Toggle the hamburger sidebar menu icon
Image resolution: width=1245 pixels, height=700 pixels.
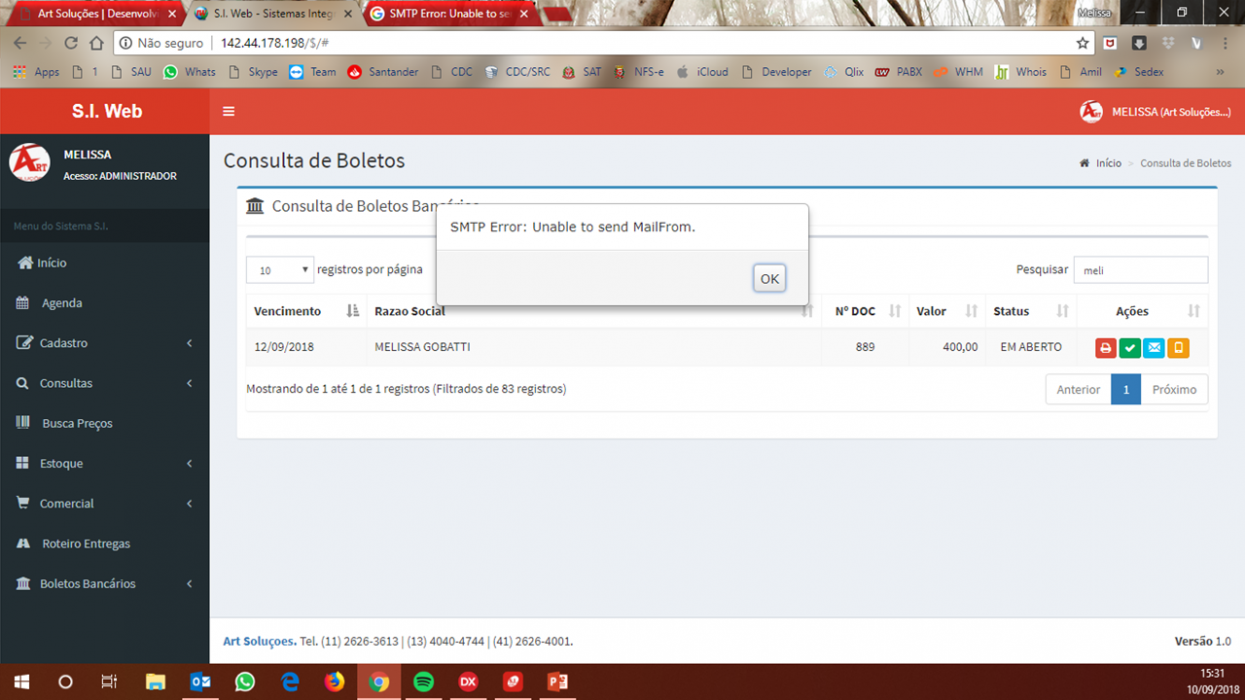tap(229, 112)
